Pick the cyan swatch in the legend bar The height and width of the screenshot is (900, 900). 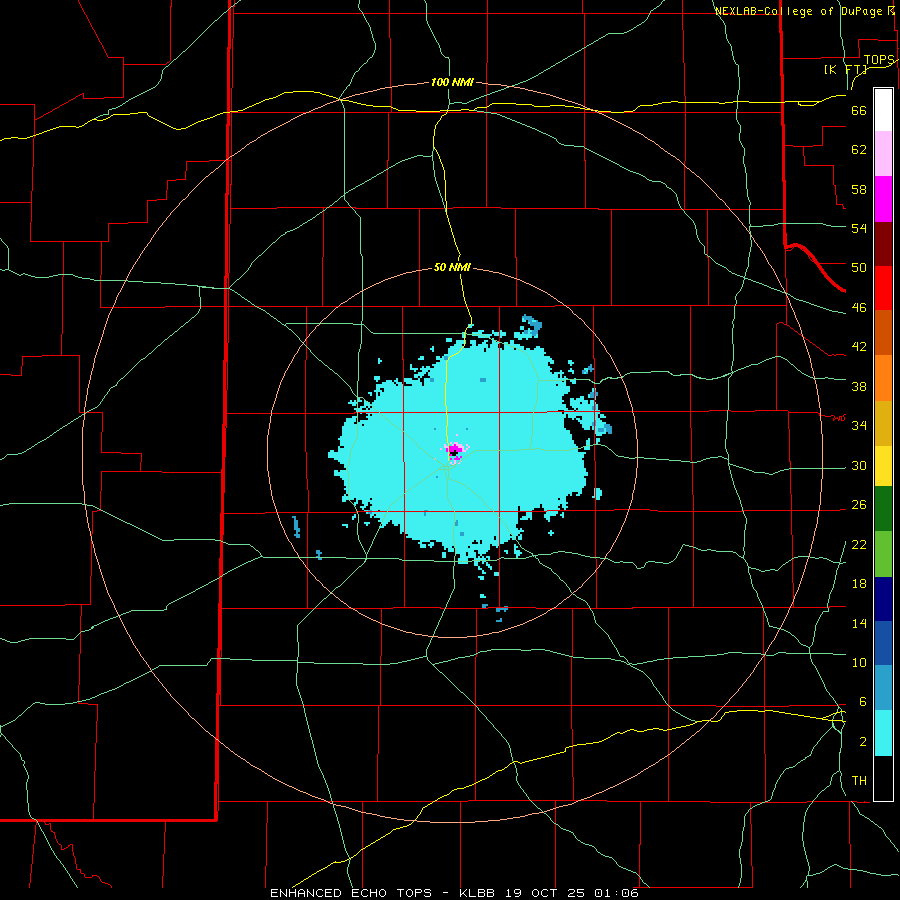883,733
